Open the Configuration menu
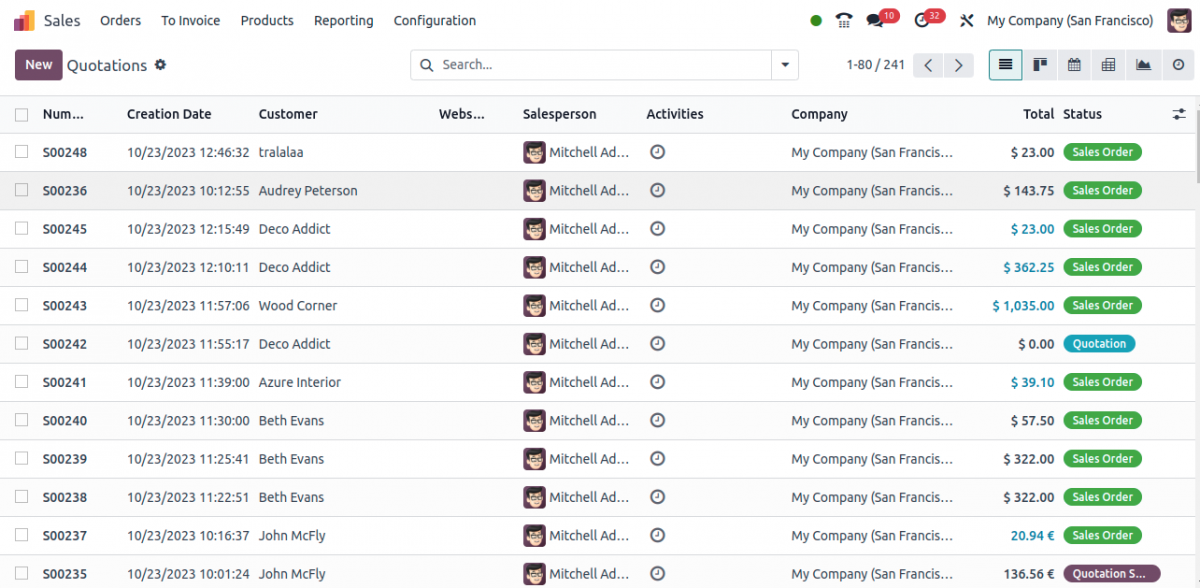Image resolution: width=1200 pixels, height=588 pixels. click(x=435, y=20)
